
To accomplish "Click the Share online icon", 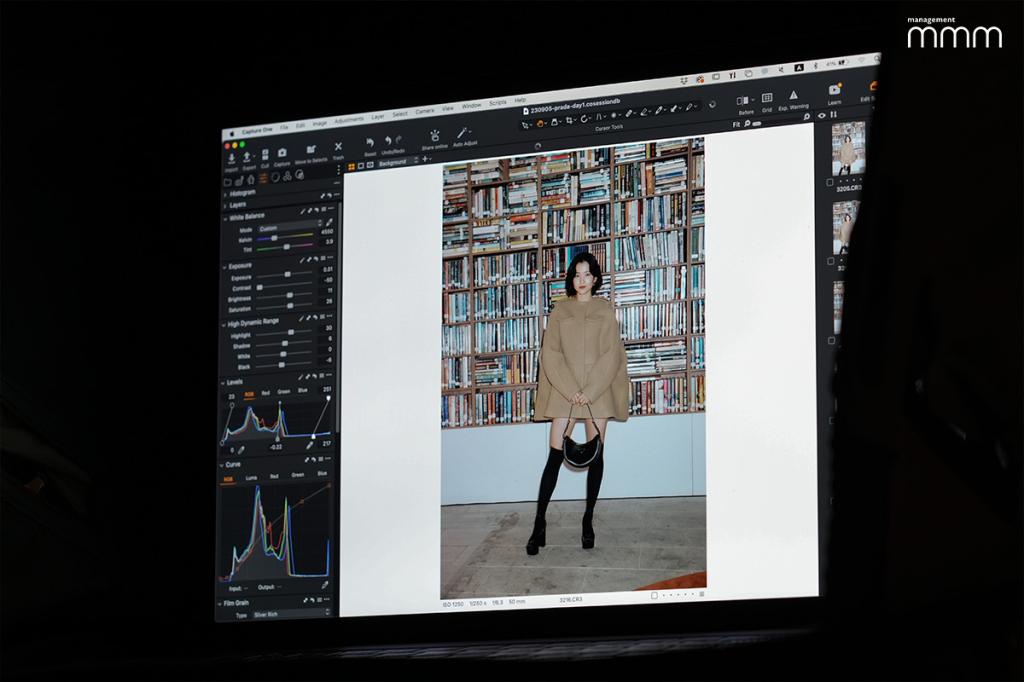I will point(434,136).
